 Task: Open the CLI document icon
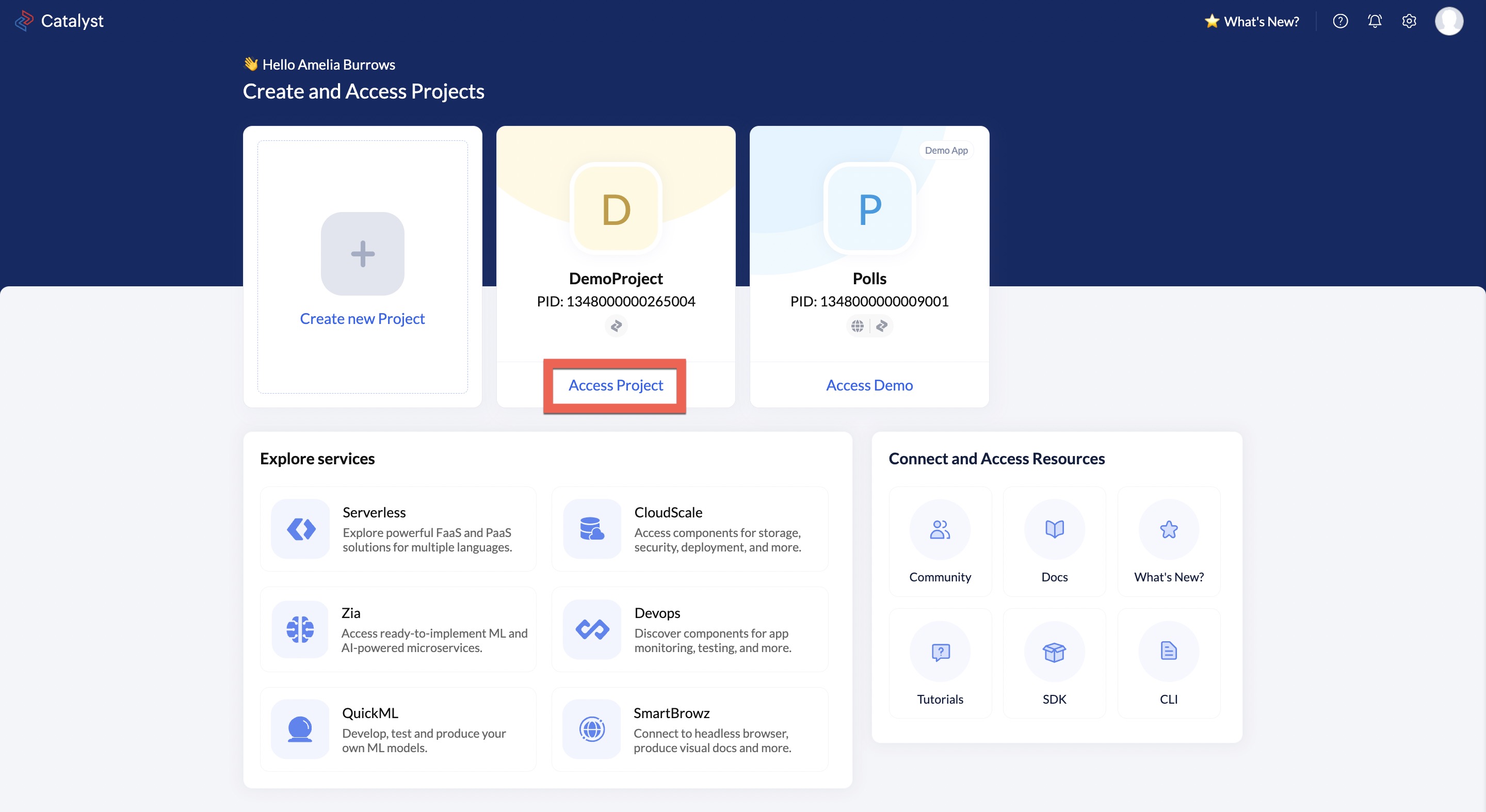[1168, 652]
